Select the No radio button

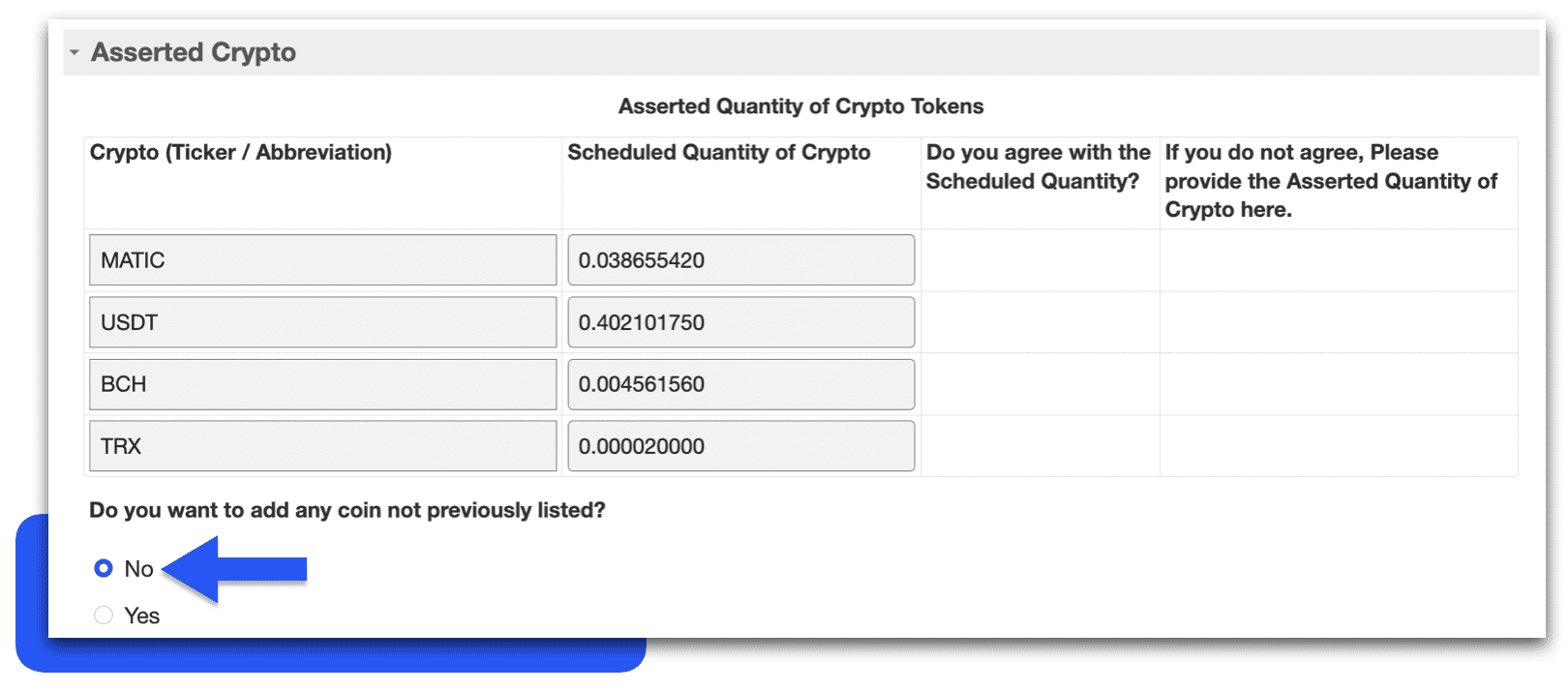104,568
